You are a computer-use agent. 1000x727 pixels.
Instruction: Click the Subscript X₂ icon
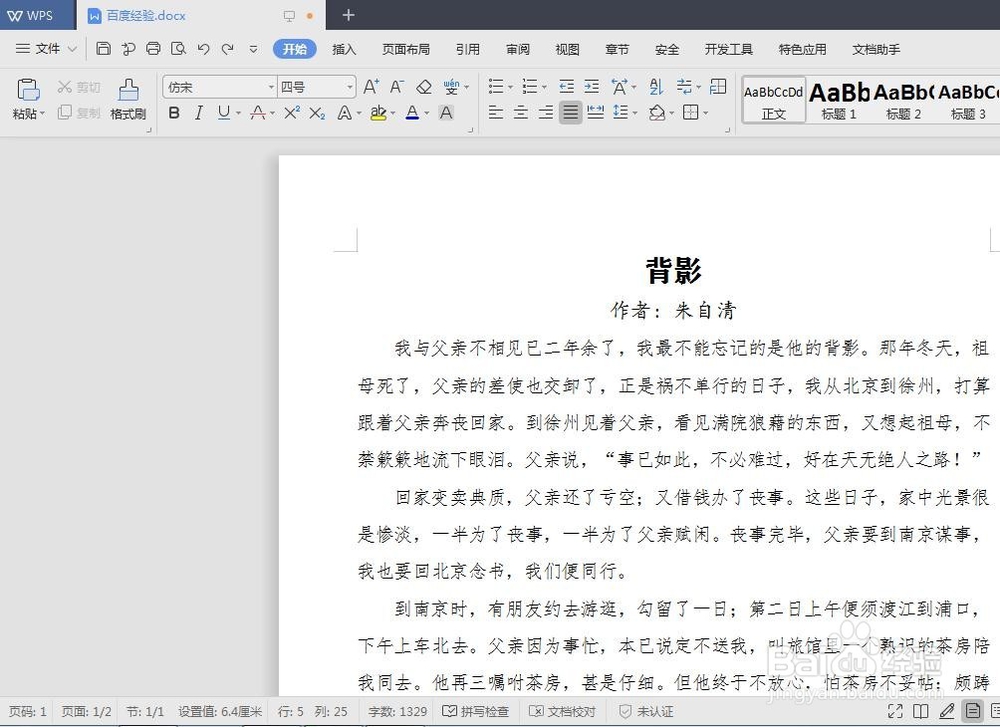317,114
